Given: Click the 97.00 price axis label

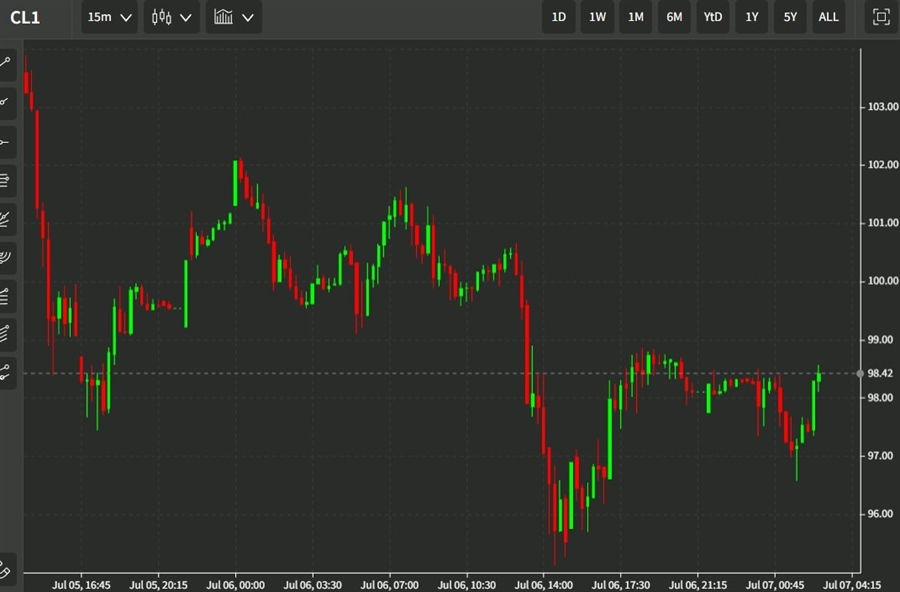Looking at the screenshot, I should [880, 456].
